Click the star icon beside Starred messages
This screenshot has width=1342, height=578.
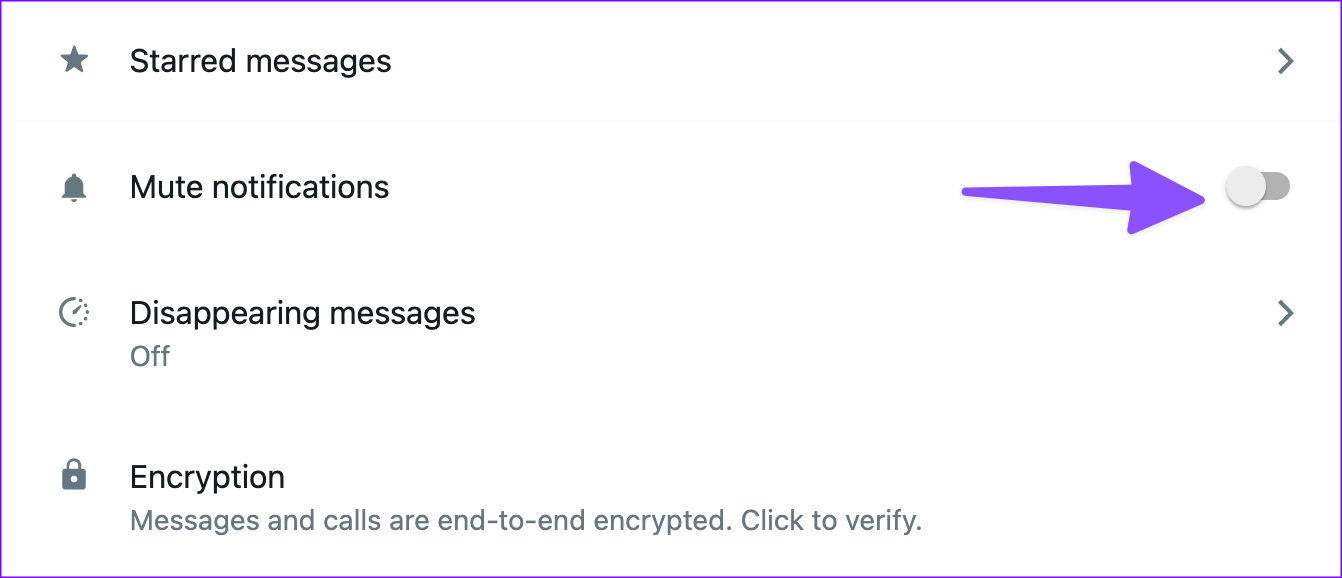[x=74, y=61]
